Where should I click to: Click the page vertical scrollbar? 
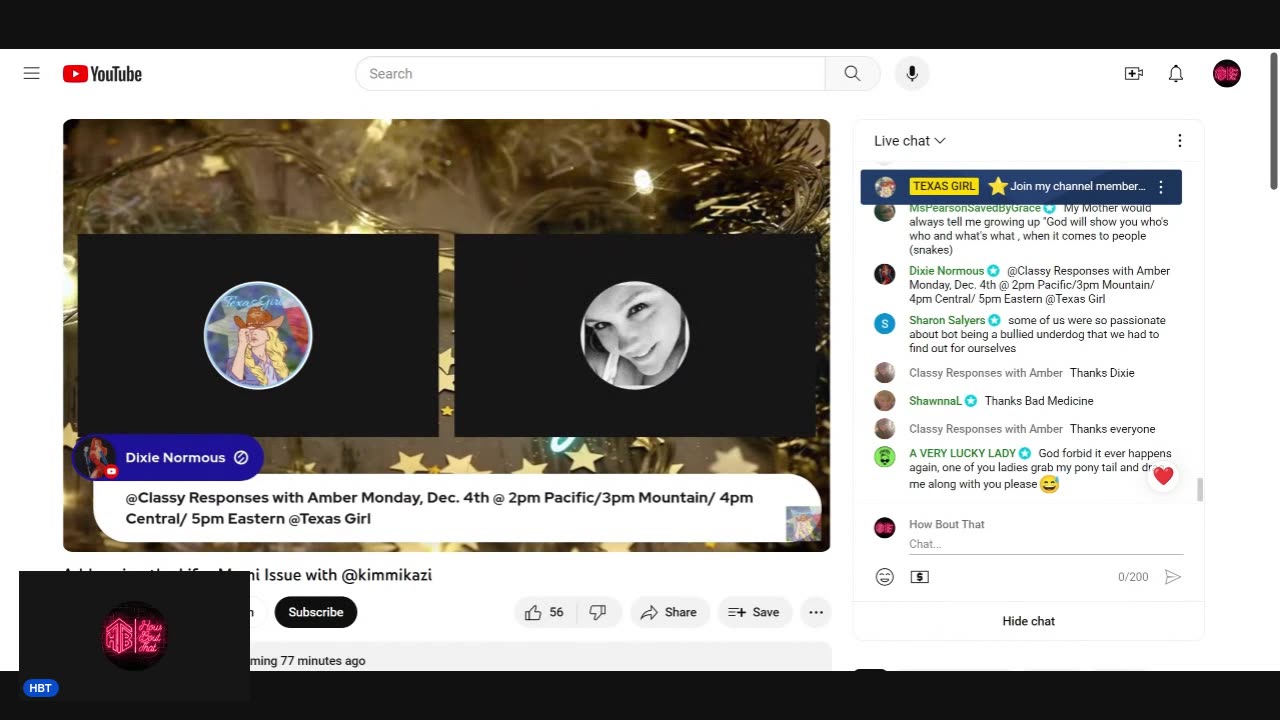(x=1273, y=120)
